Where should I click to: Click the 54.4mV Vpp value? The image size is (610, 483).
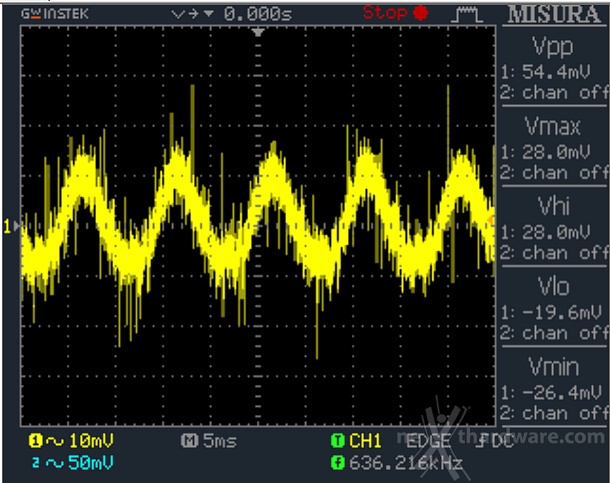click(x=556, y=72)
